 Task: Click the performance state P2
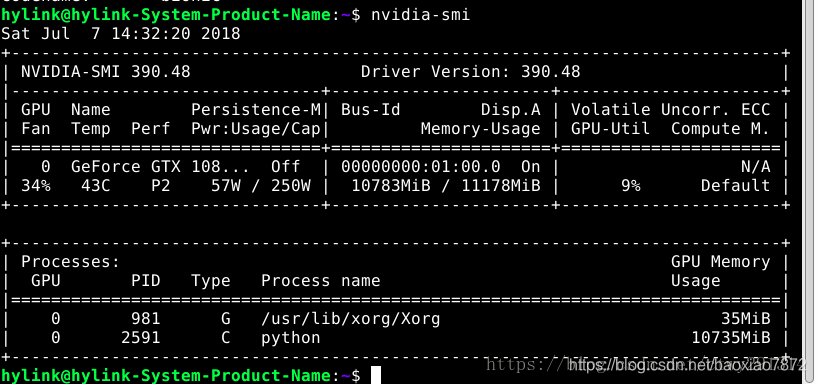(x=161, y=185)
